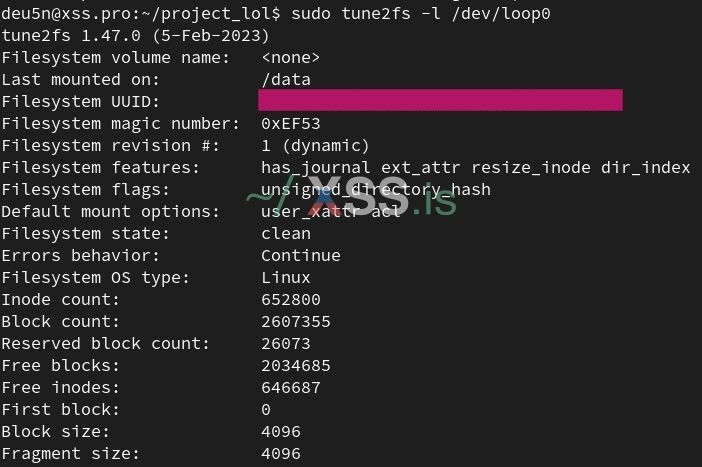This screenshot has width=702, height=467.
Task: Click the dir_index filesystem feature
Action: coord(645,167)
